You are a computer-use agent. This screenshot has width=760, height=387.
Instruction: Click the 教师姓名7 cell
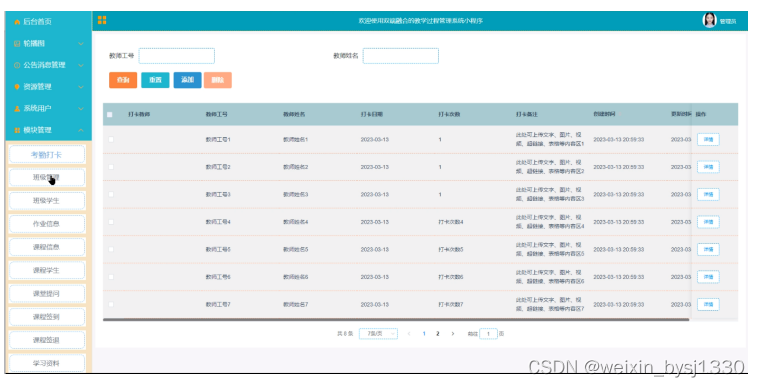[295, 305]
